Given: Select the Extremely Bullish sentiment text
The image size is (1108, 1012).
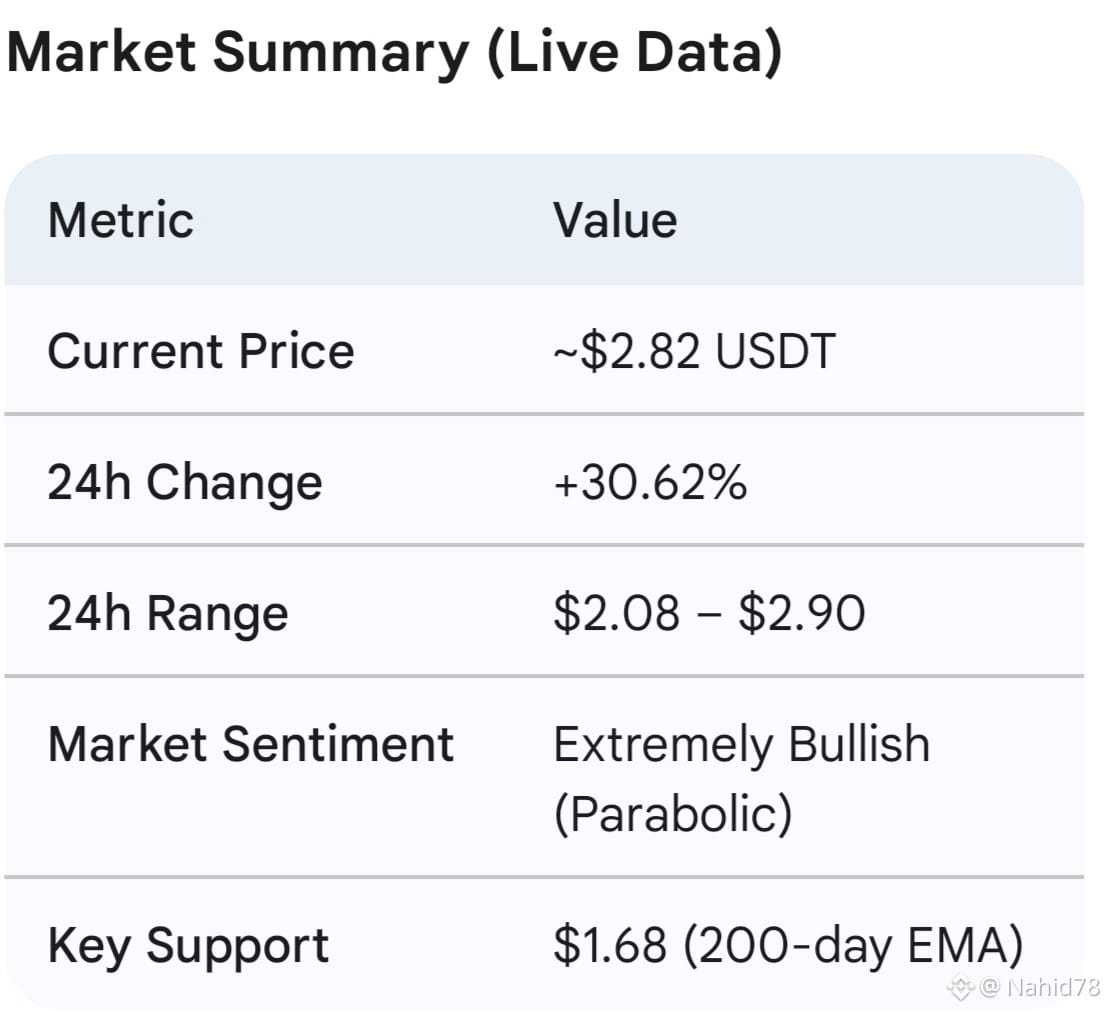Looking at the screenshot, I should 741,745.
